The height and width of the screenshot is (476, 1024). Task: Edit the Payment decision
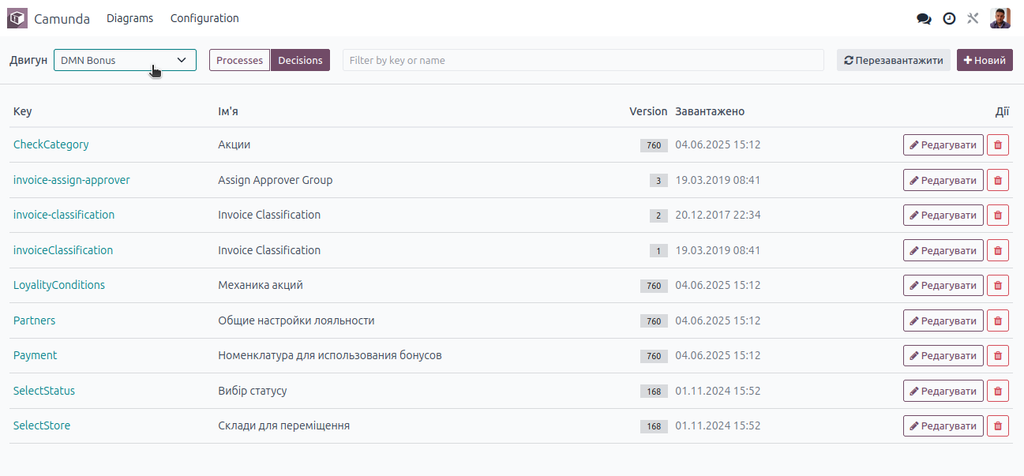943,356
